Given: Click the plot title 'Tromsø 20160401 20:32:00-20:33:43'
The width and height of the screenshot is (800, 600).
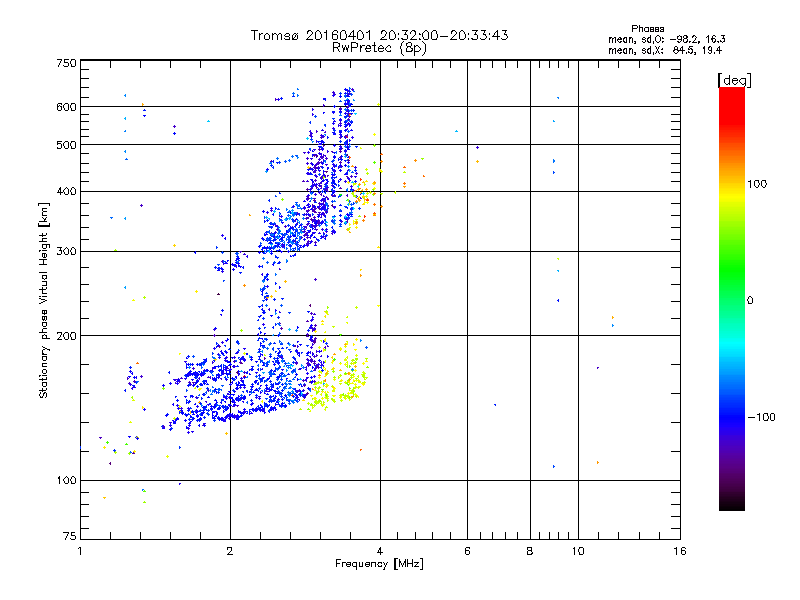Looking at the screenshot, I should (379, 35).
